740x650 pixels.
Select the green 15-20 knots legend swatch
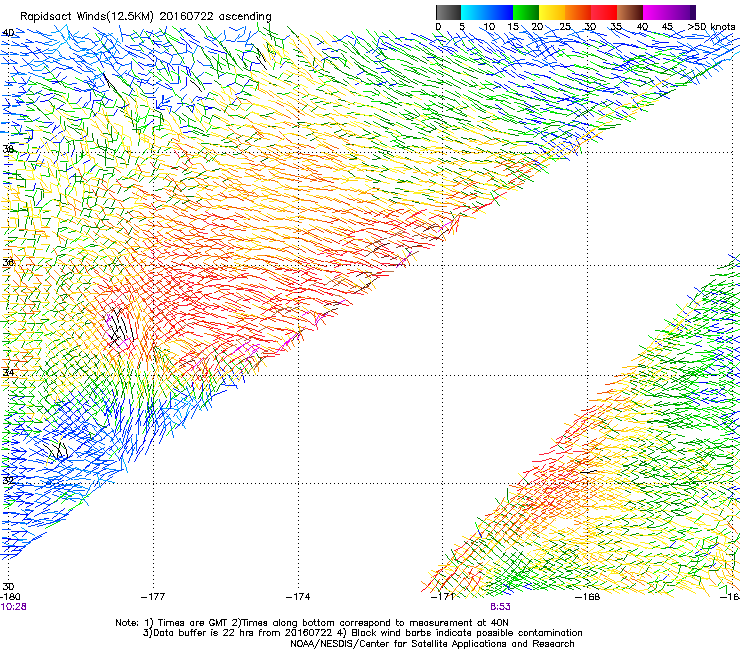526,12
